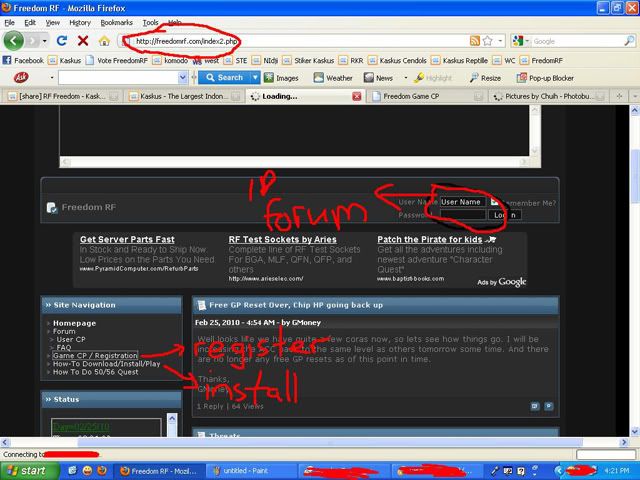Open the Tools menu
The image size is (640, 480).
(x=150, y=23)
